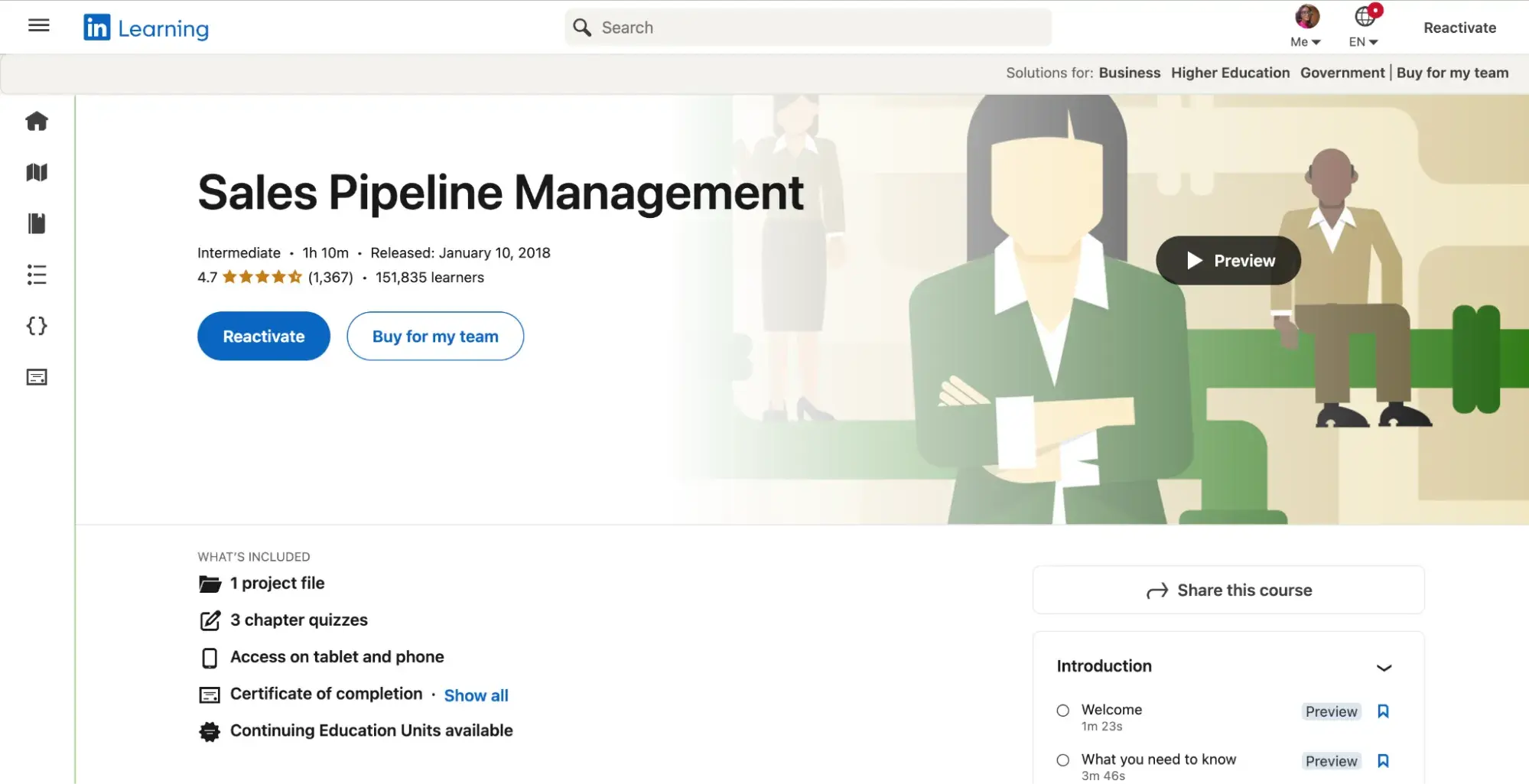Open the certificate icon in sidebar
Viewport: 1529px width, 784px height.
37,377
